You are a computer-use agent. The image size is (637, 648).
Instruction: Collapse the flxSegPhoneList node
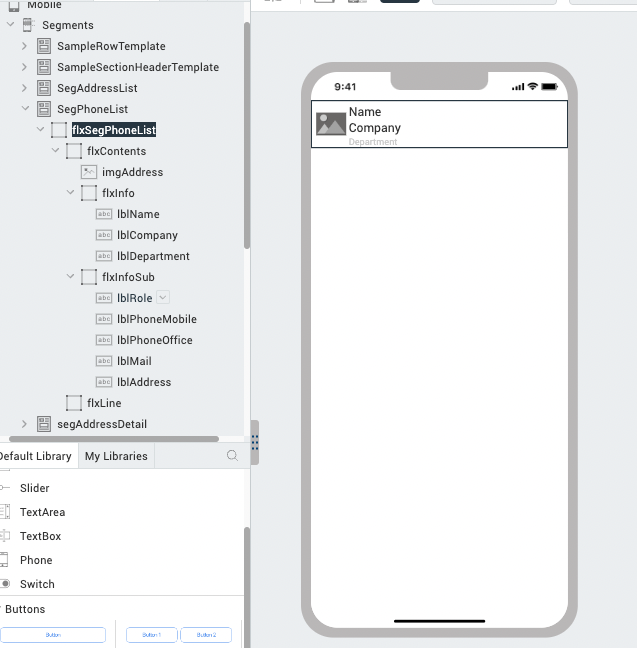(x=41, y=130)
